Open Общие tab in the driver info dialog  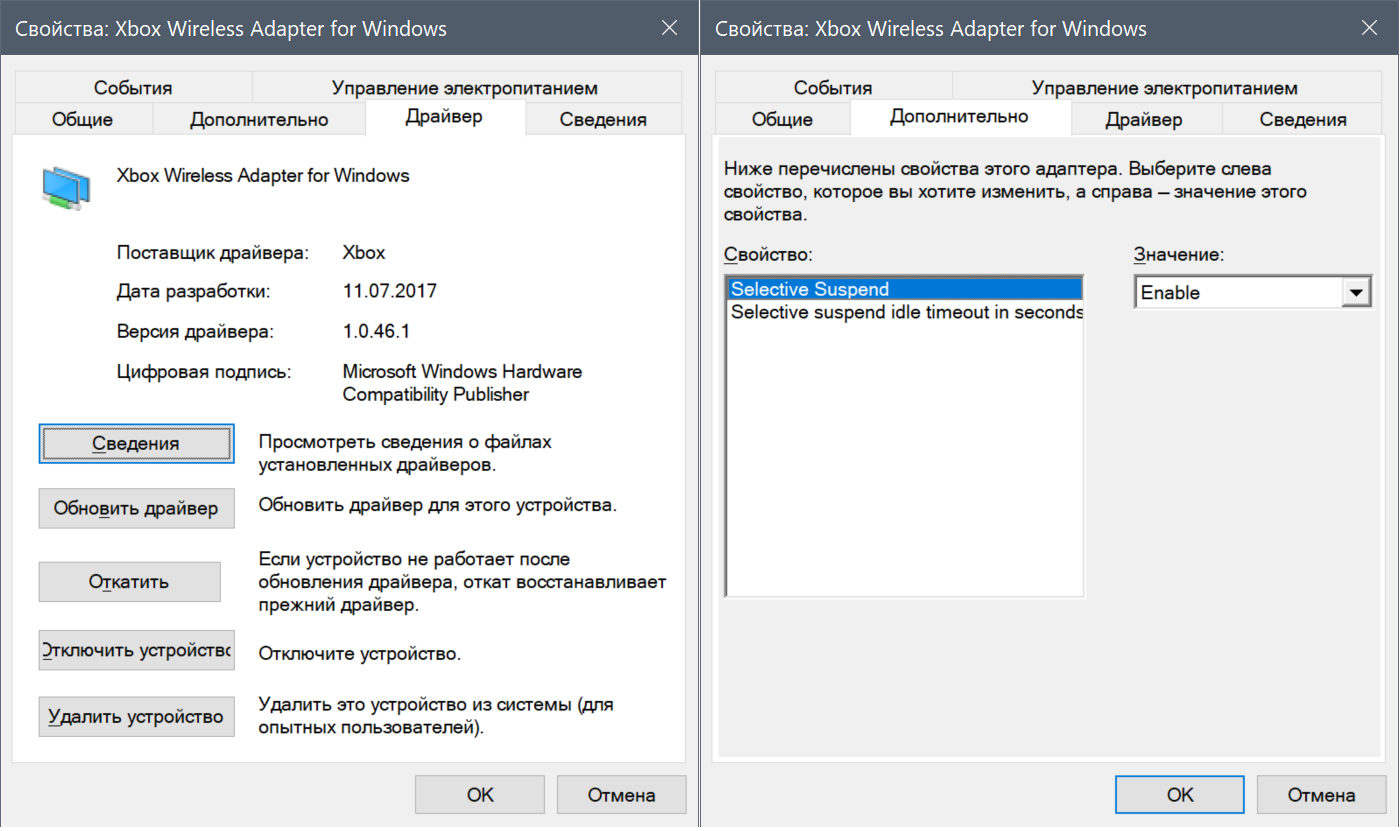click(82, 120)
